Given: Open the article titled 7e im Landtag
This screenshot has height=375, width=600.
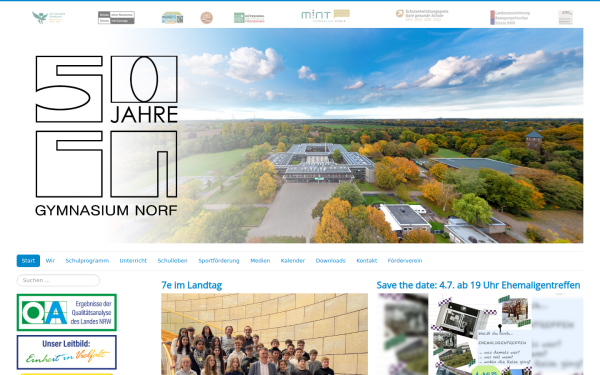Looking at the screenshot, I should pos(191,285).
